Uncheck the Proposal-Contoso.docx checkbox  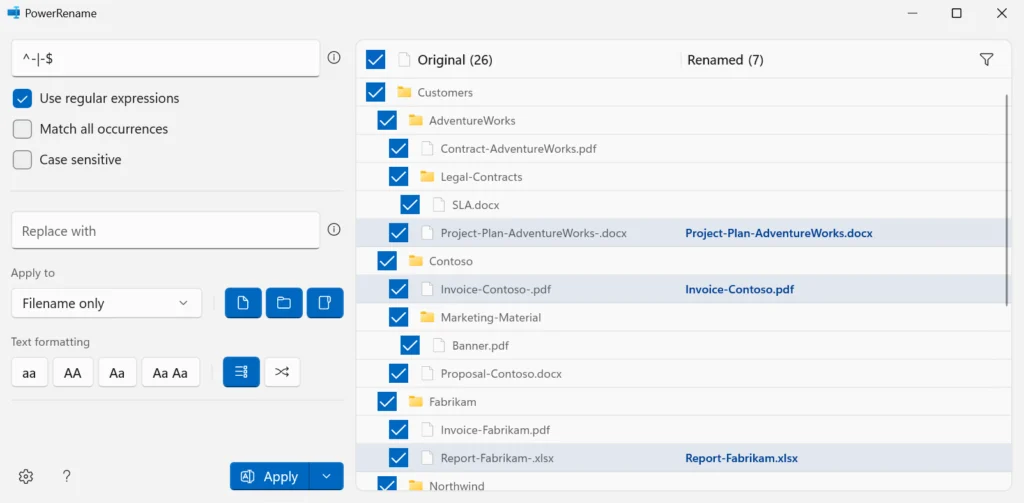(398, 373)
